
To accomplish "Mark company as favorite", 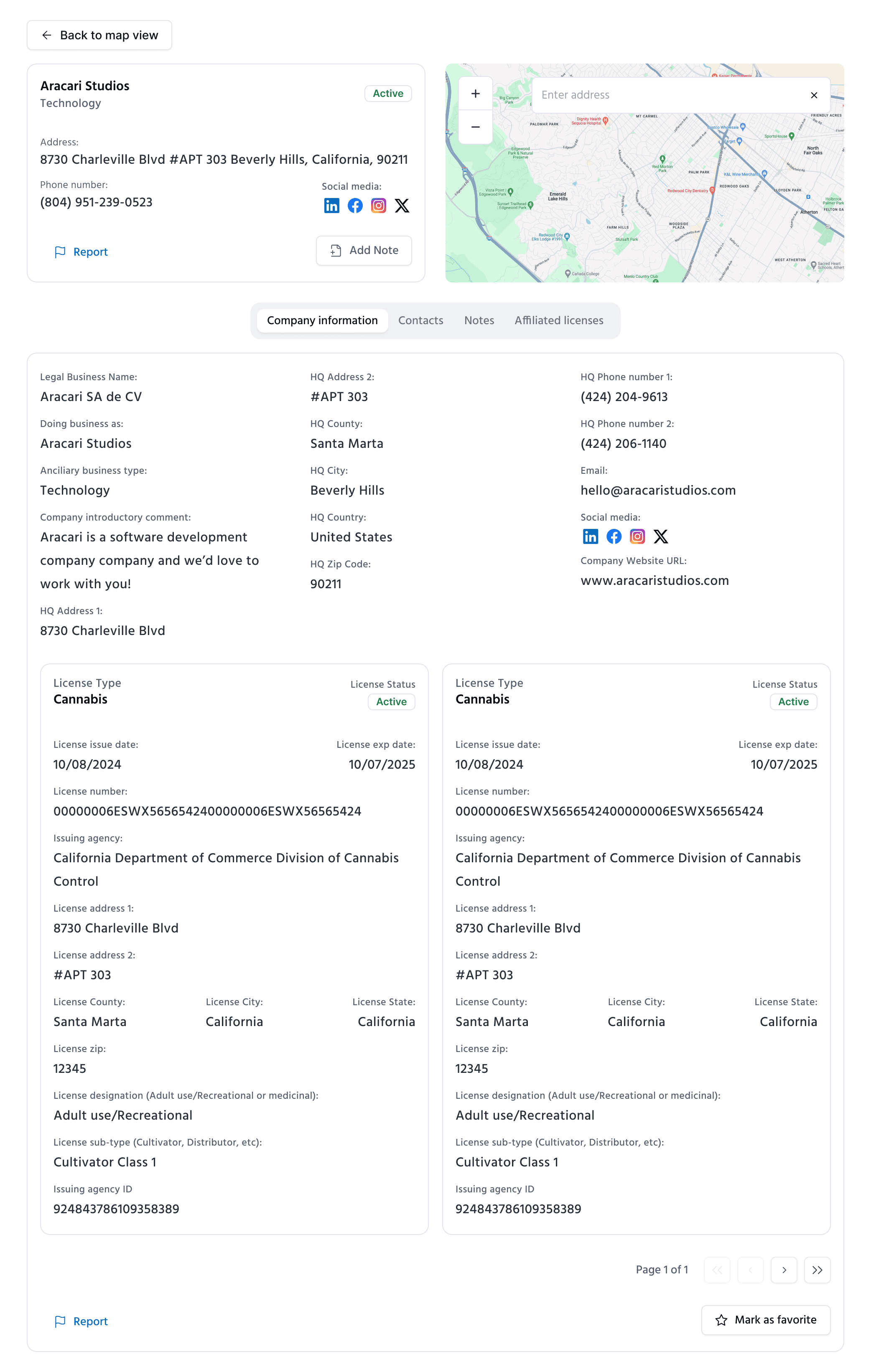I will coord(766,1320).
